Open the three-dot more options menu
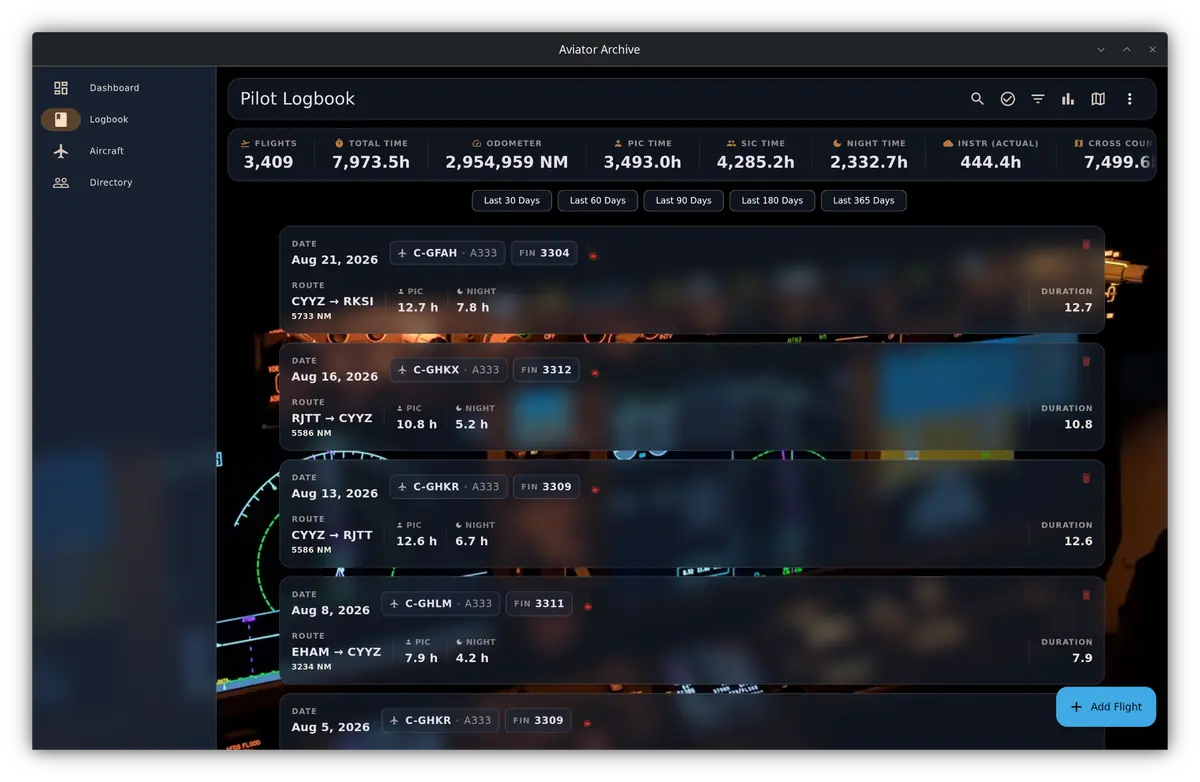This screenshot has height=782, width=1200. tap(1130, 99)
